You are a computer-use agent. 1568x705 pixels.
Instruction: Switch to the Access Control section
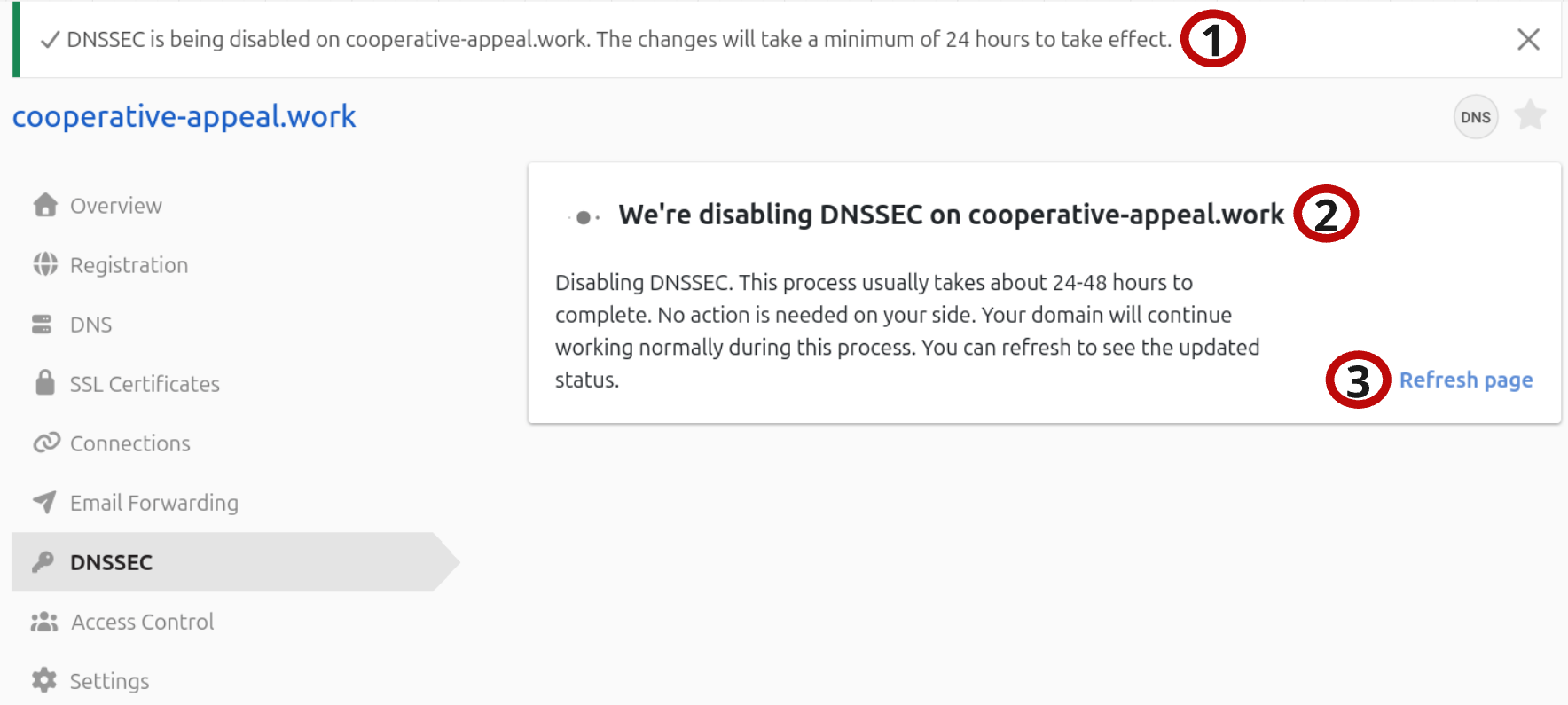[x=143, y=621]
